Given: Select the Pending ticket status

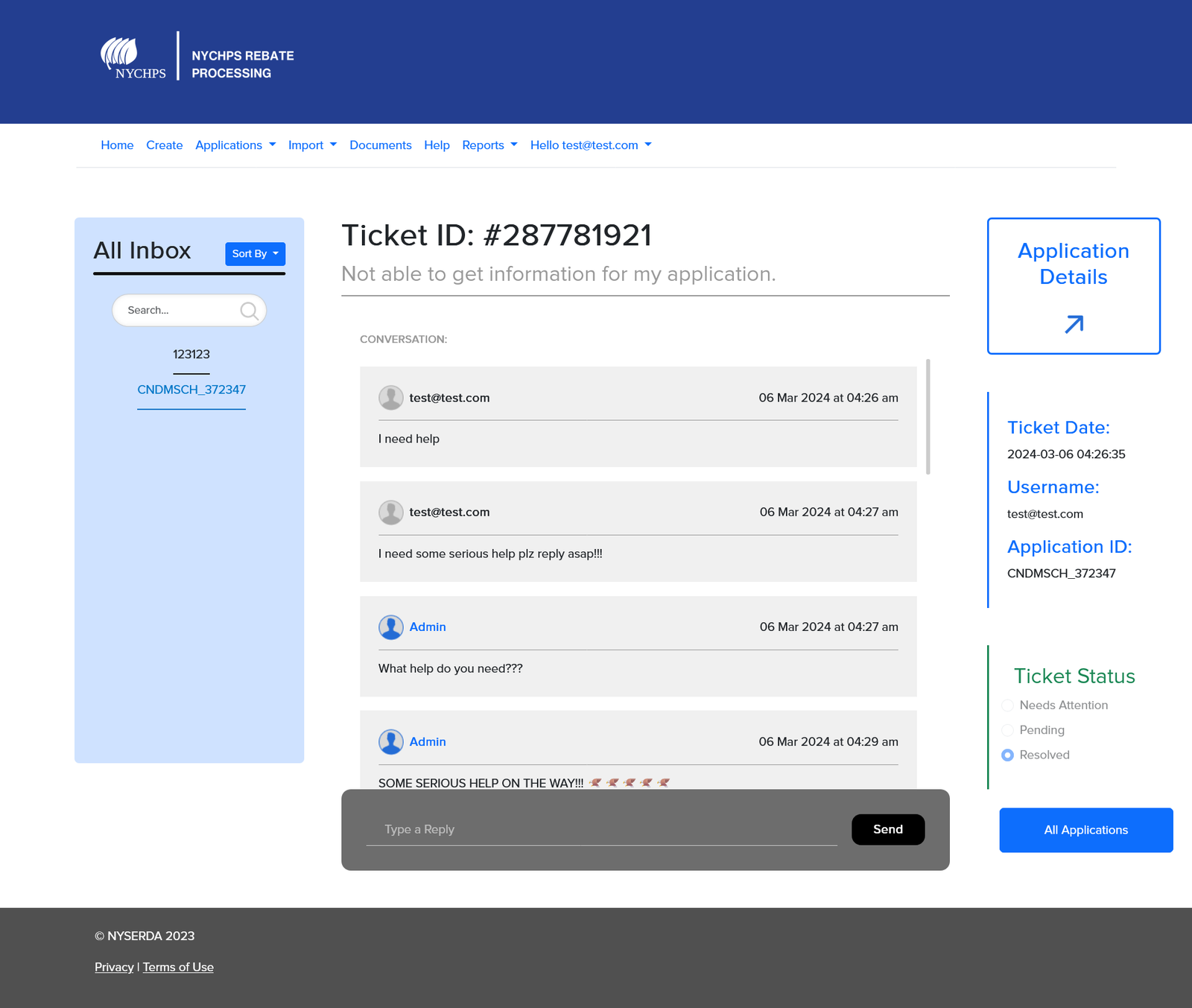Looking at the screenshot, I should tap(1007, 730).
